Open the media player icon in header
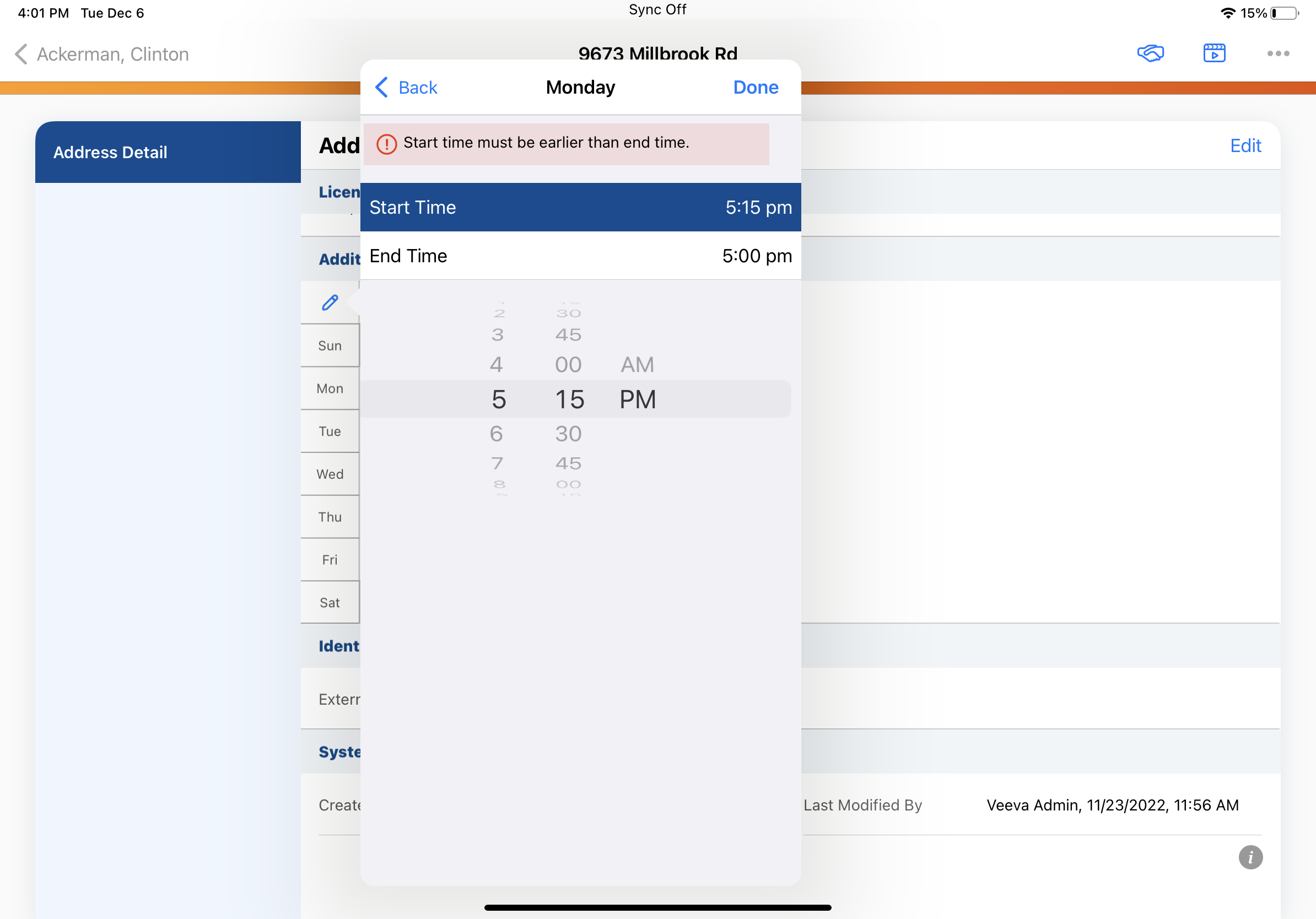Screen dimensions: 1316x919 (x=1214, y=53)
